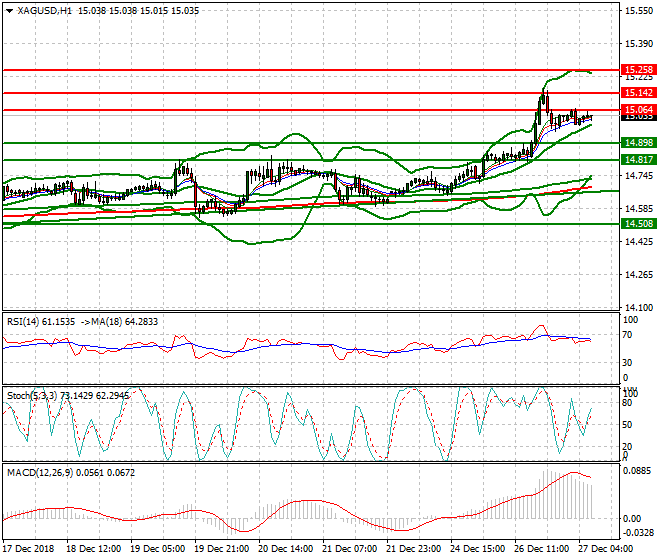Screen dimensions: 660x560
Task: Click the 21 Dec 07:00 time label
Action: (349, 549)
